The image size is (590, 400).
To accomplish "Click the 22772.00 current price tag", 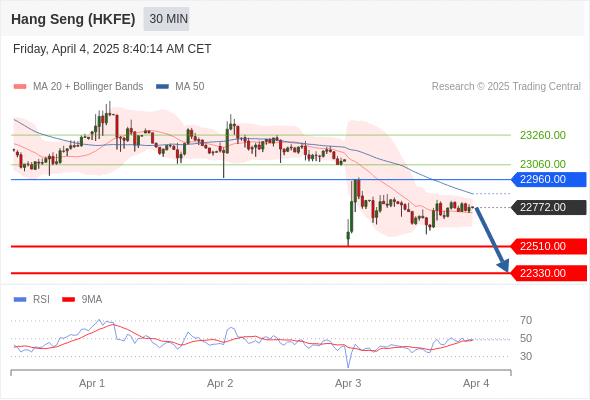I will coord(549,207).
